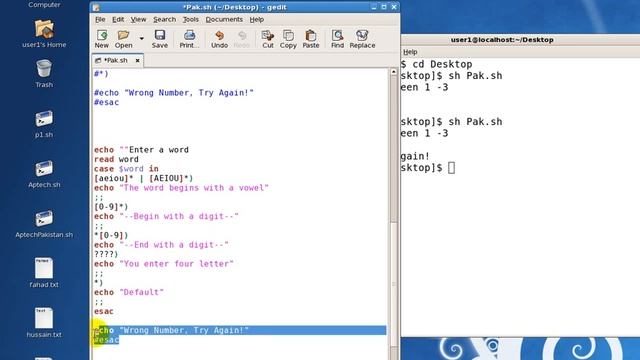
Task: Click the gedit window title bar
Action: point(234,7)
